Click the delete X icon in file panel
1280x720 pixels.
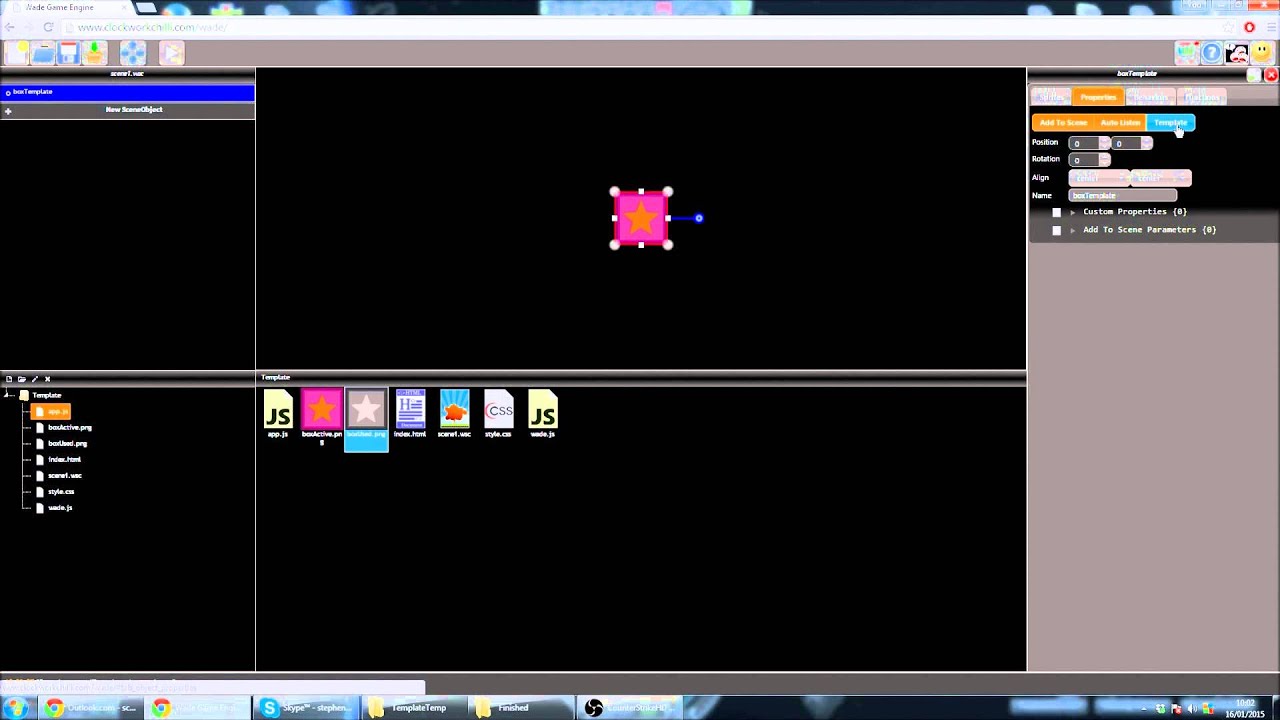(47, 379)
